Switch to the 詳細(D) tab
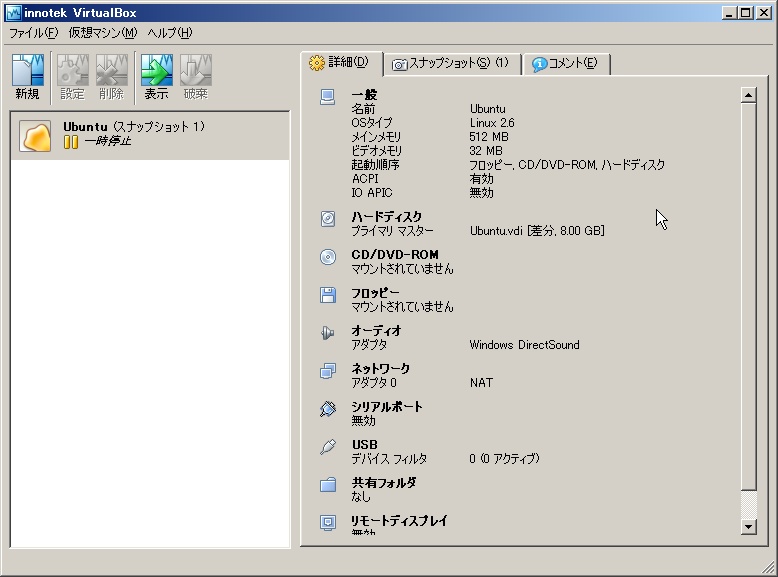Viewport: 778px width, 577px height. coord(341,63)
